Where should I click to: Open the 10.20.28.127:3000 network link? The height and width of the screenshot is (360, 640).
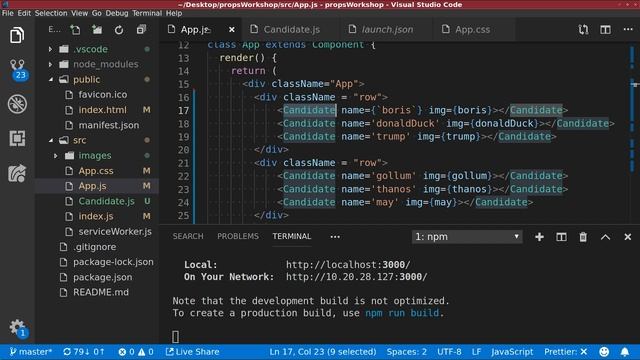pos(357,277)
